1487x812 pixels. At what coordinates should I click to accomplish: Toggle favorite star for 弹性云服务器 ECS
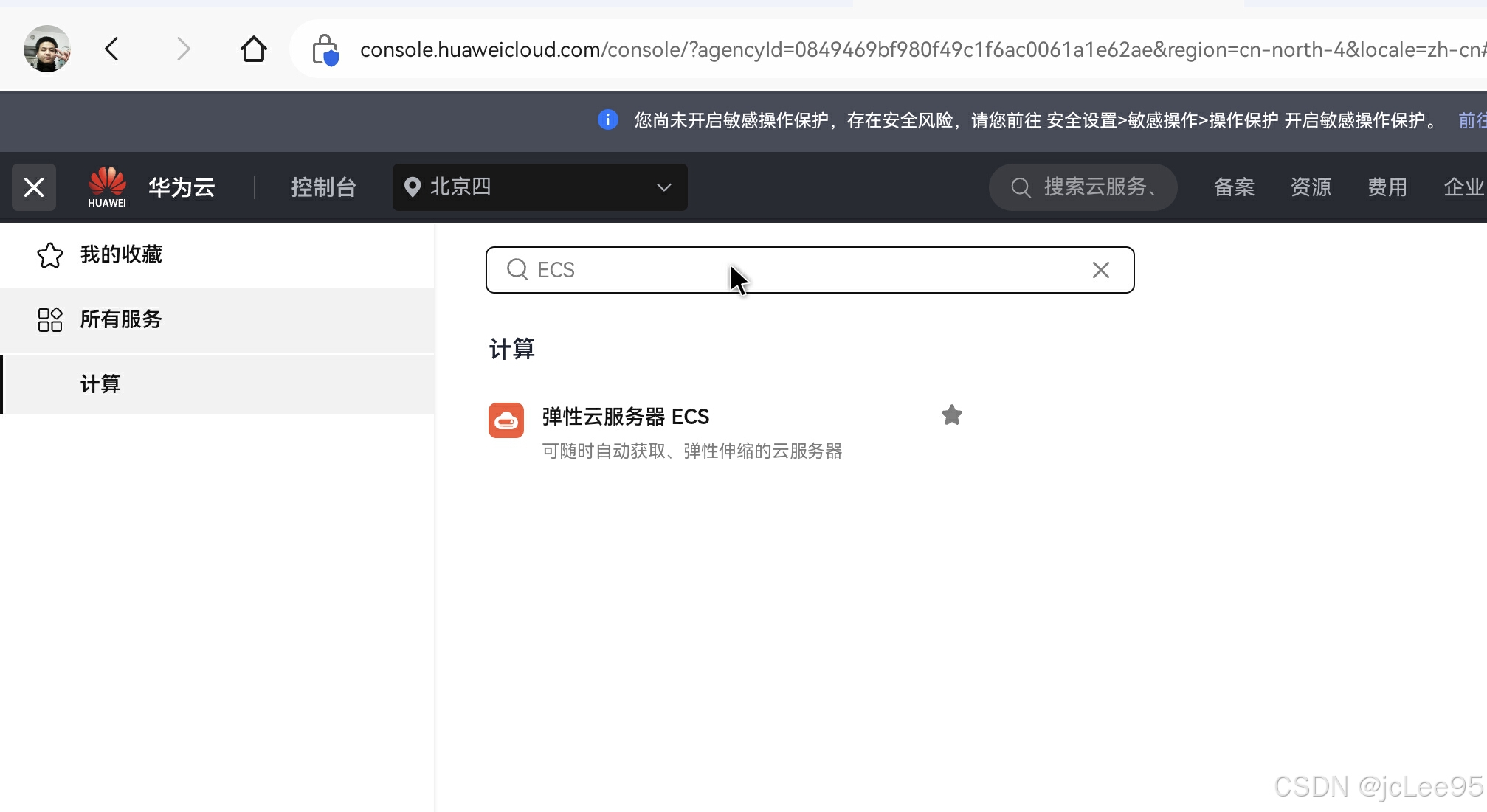(x=951, y=415)
